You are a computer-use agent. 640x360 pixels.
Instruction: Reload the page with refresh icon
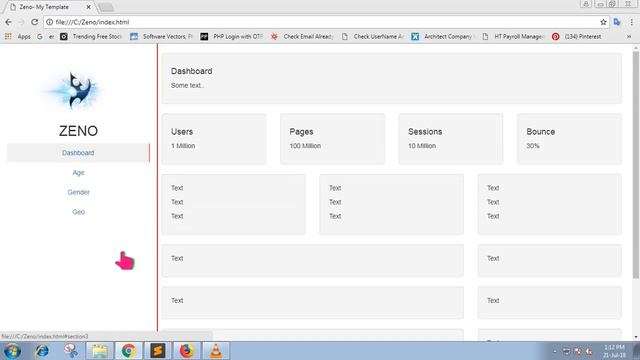coord(35,22)
